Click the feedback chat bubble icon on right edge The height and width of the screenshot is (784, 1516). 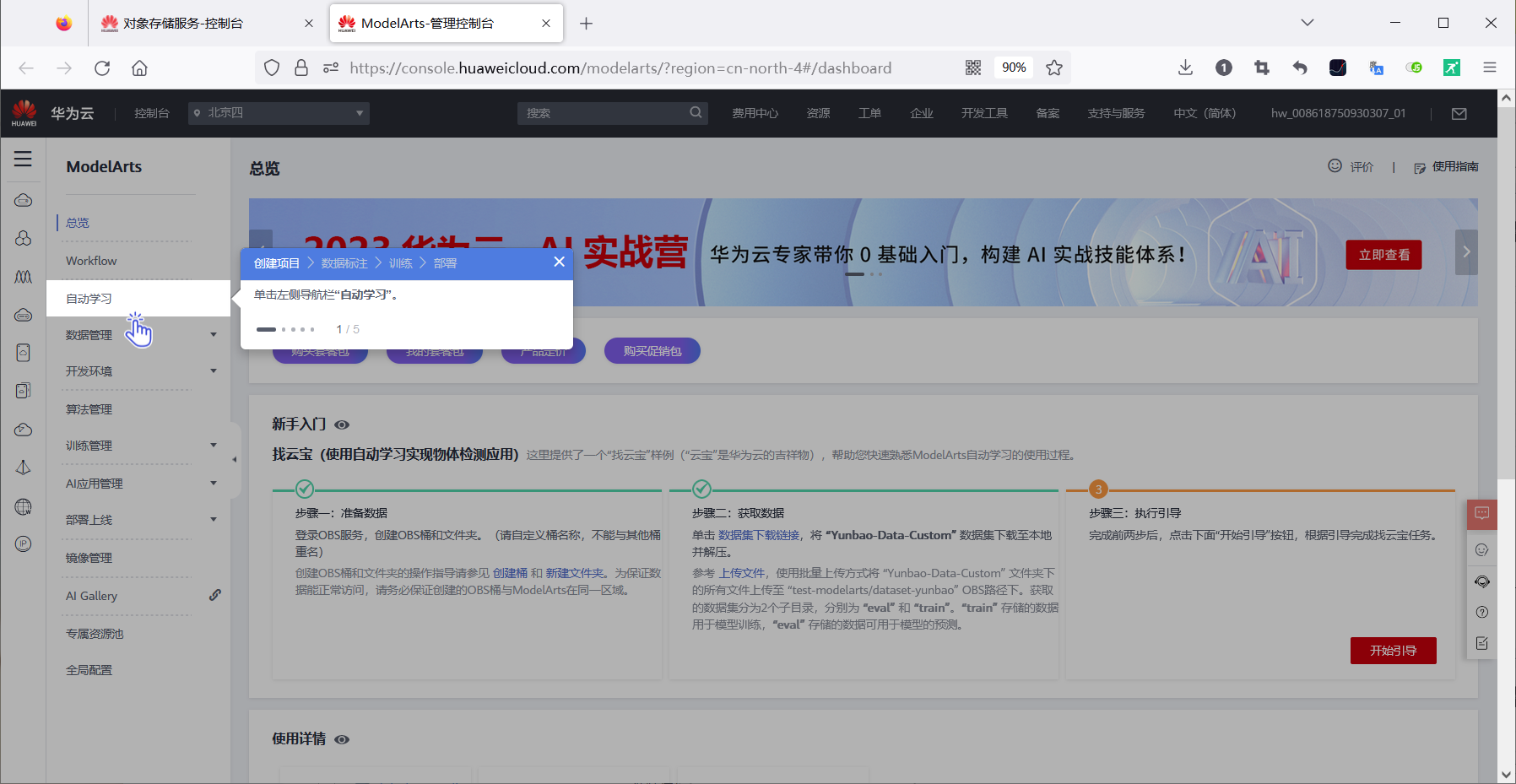tap(1481, 514)
